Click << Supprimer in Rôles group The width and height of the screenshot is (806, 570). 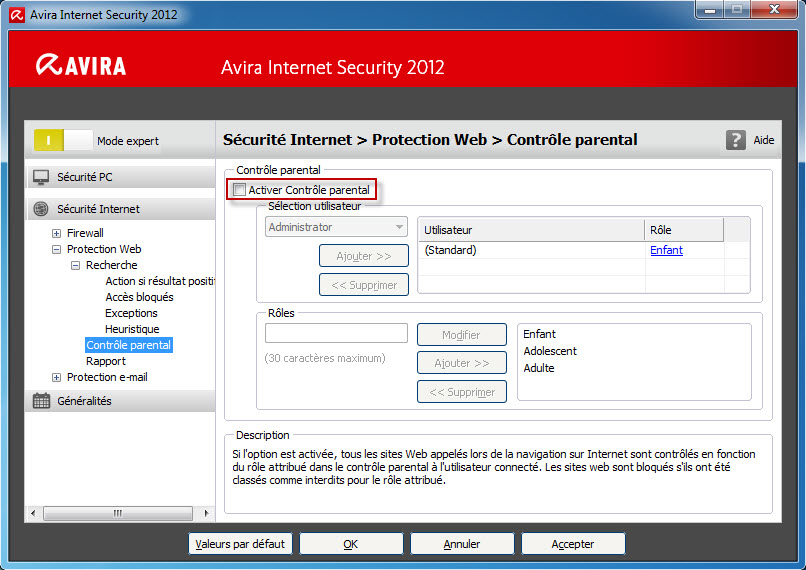(462, 392)
